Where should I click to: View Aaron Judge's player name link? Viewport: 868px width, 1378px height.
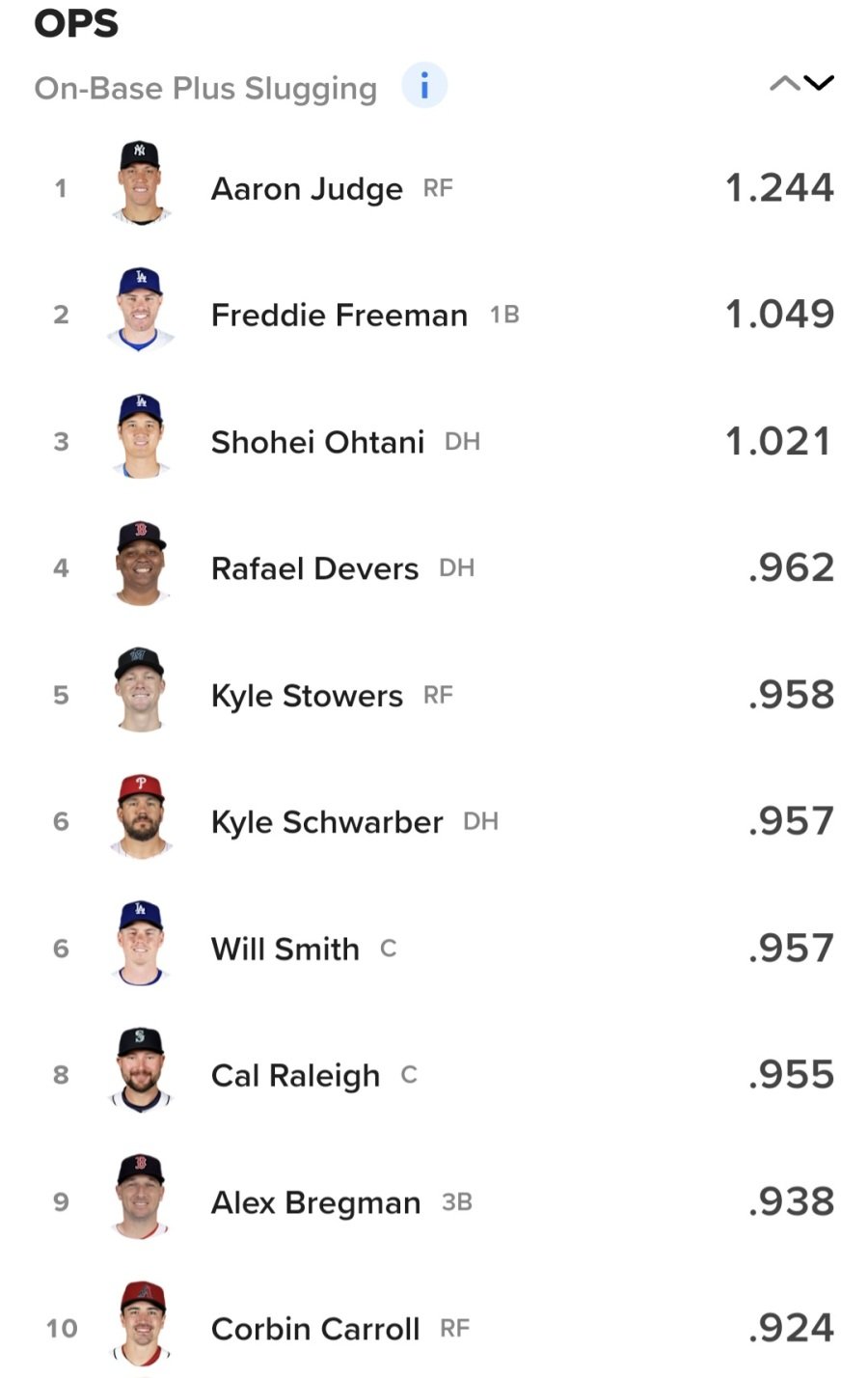[307, 189]
